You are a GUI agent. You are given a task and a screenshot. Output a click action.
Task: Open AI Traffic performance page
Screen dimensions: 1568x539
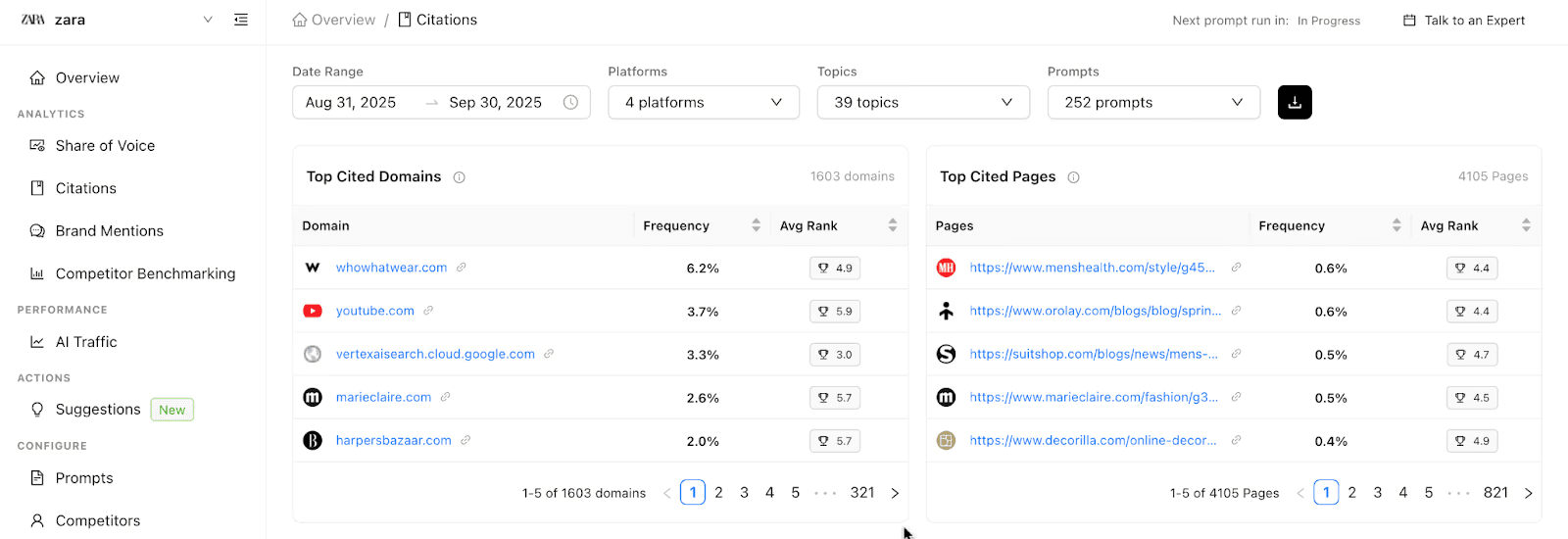pos(86,341)
